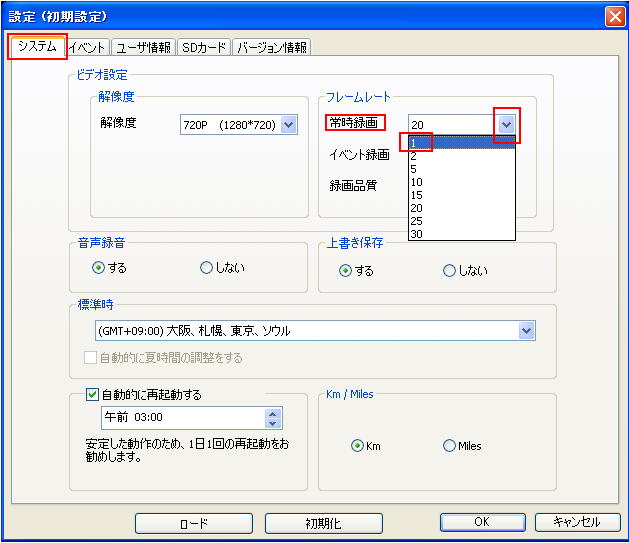Click the ロード button
Screen dimensions: 629x543
tap(194, 523)
